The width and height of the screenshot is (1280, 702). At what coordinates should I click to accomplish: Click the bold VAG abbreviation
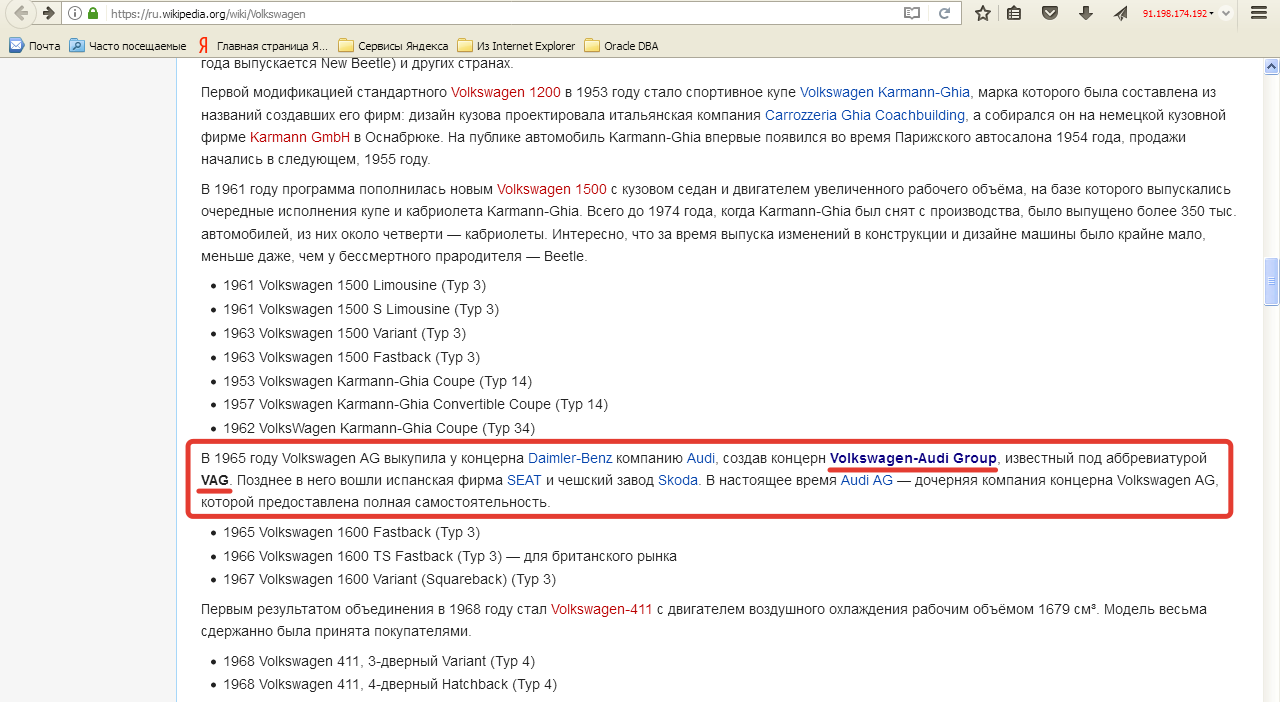215,480
